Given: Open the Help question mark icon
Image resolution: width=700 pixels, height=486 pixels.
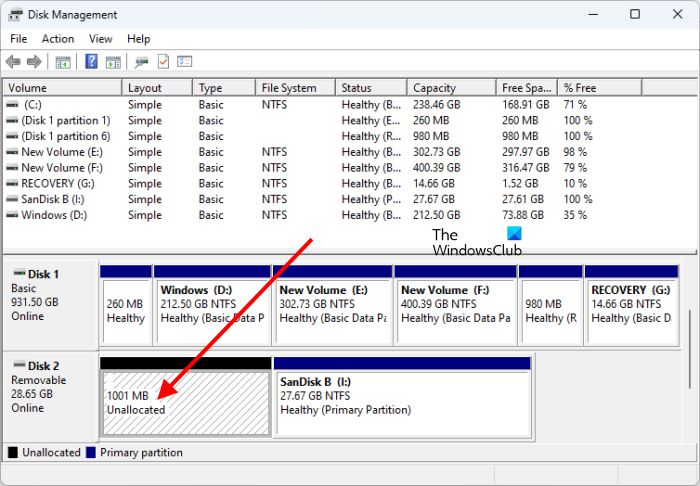Looking at the screenshot, I should point(91,61).
